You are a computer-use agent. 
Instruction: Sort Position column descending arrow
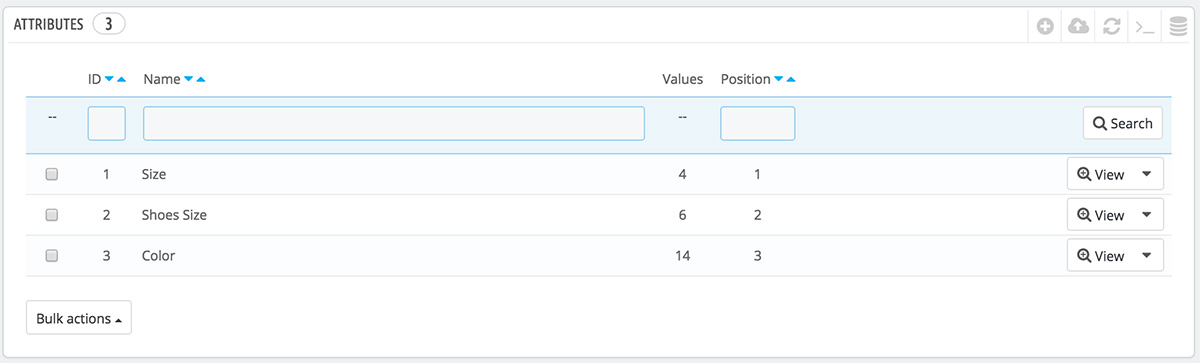[779, 79]
